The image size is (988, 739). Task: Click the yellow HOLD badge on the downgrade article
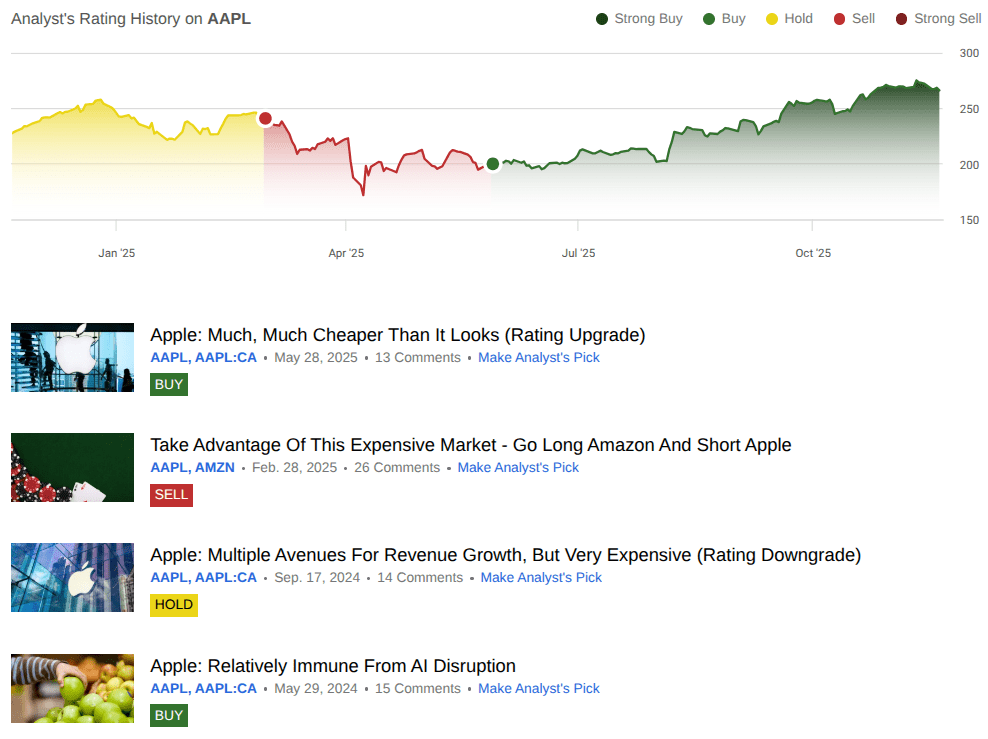(173, 604)
